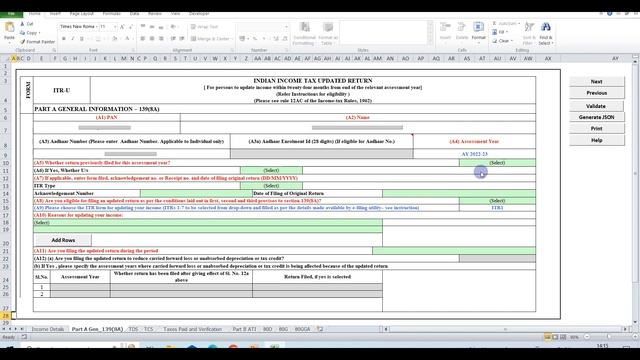Click the Print button beside the form
Screen dimensions: 640x360
596,129
